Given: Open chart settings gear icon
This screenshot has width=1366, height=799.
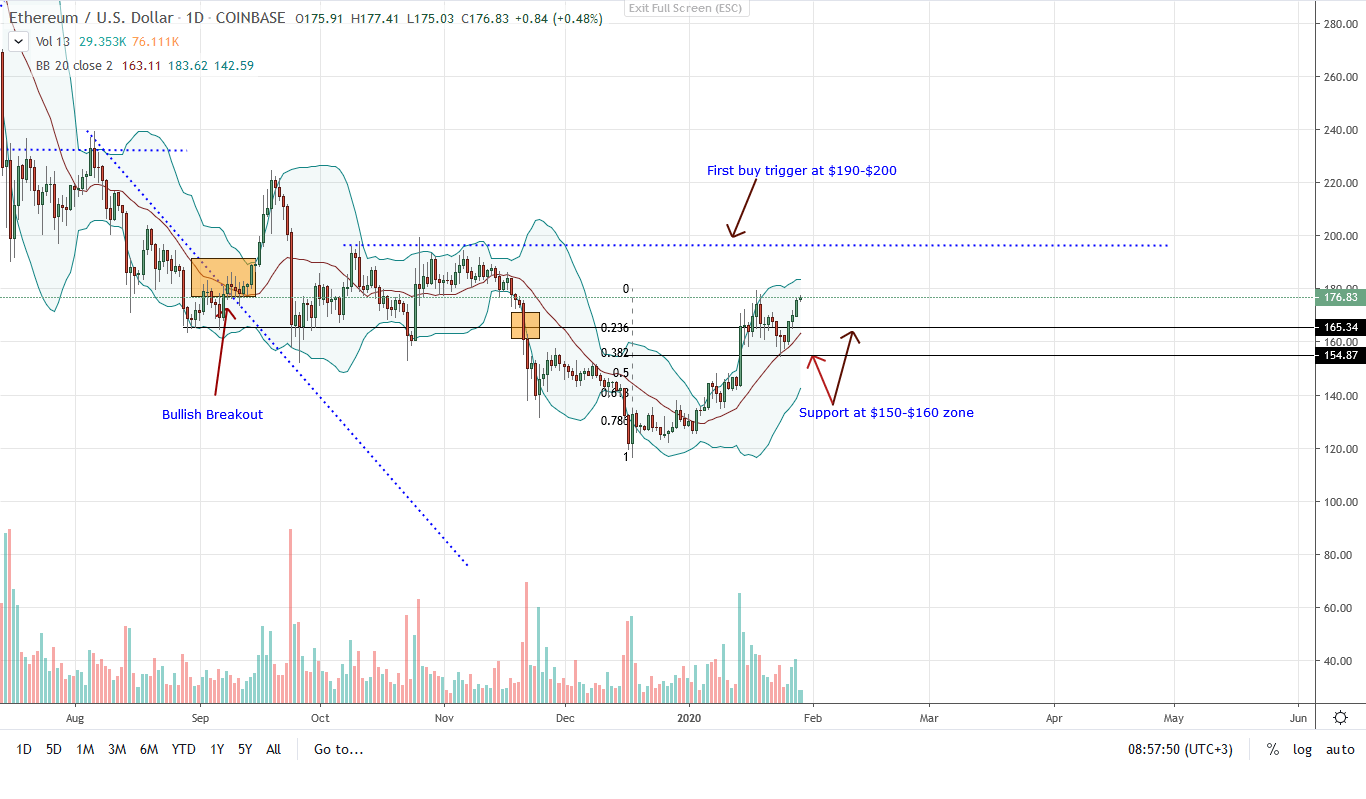Looking at the screenshot, I should click(x=1340, y=717).
